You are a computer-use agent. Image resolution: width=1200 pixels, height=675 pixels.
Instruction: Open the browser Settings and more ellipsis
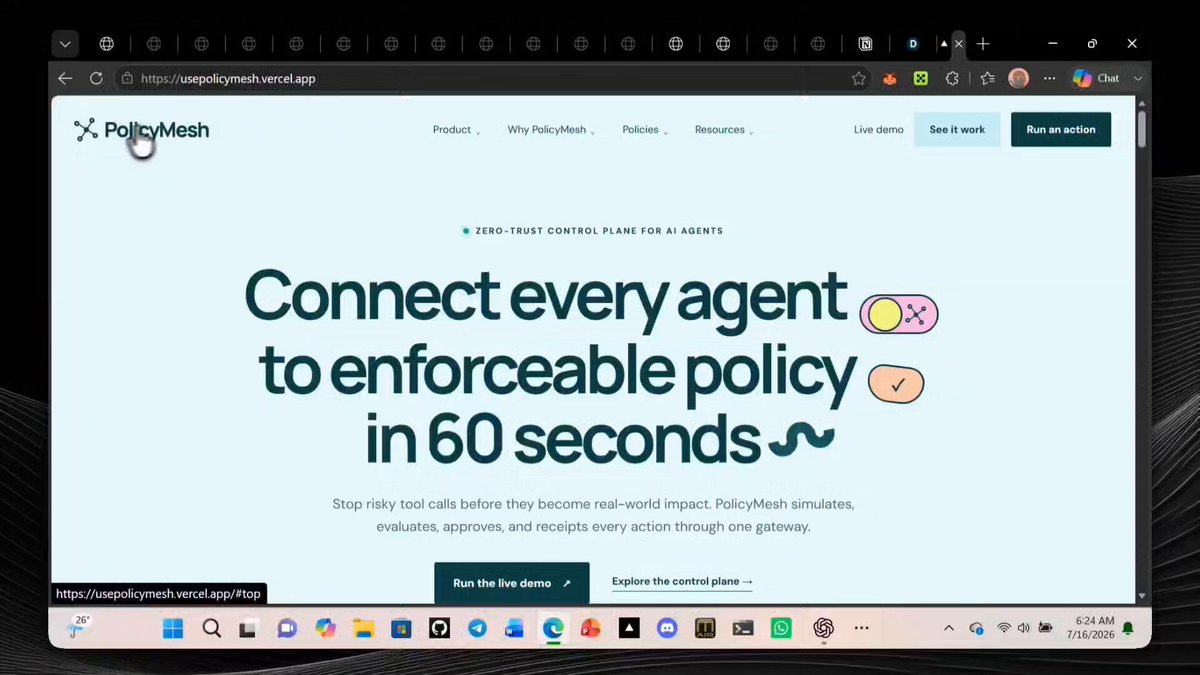(1049, 78)
